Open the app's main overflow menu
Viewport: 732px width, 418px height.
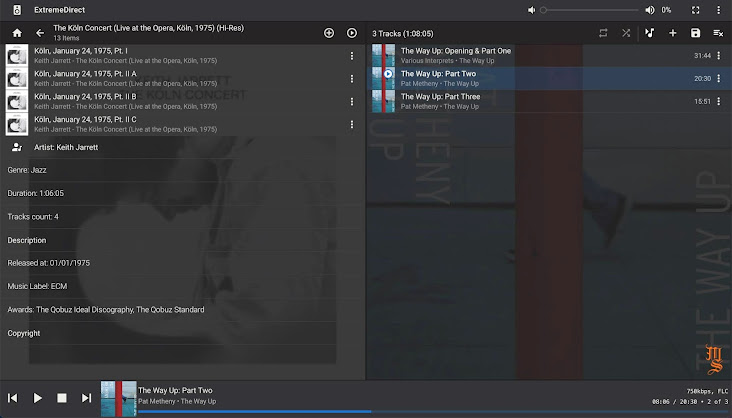718,10
